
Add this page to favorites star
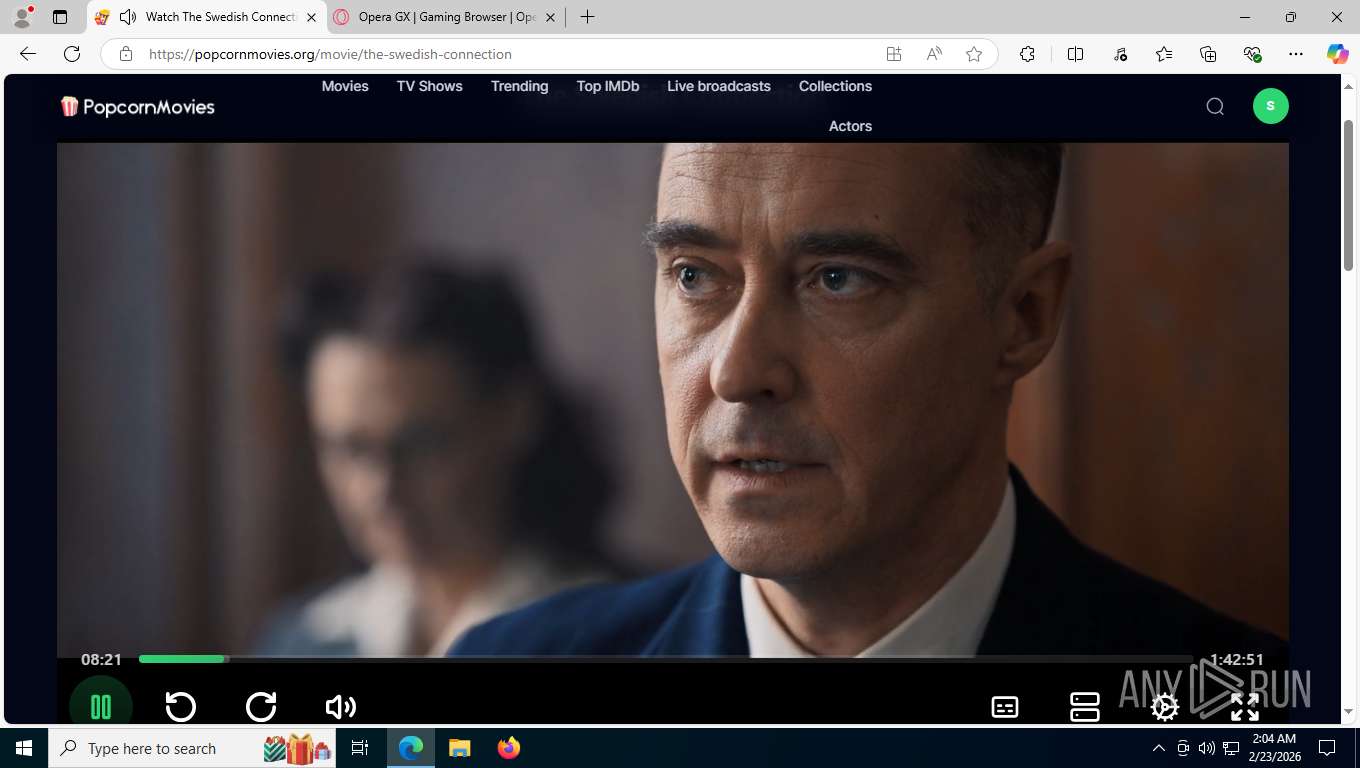[974, 54]
